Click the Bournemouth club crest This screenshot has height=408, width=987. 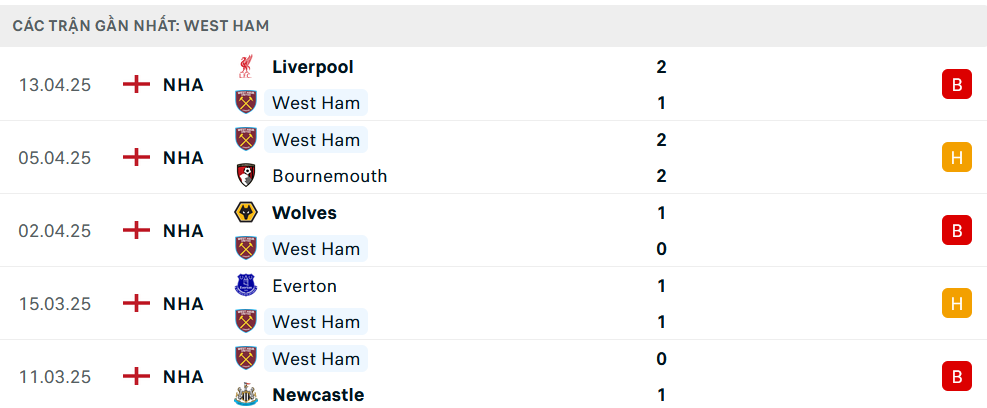coord(245,176)
